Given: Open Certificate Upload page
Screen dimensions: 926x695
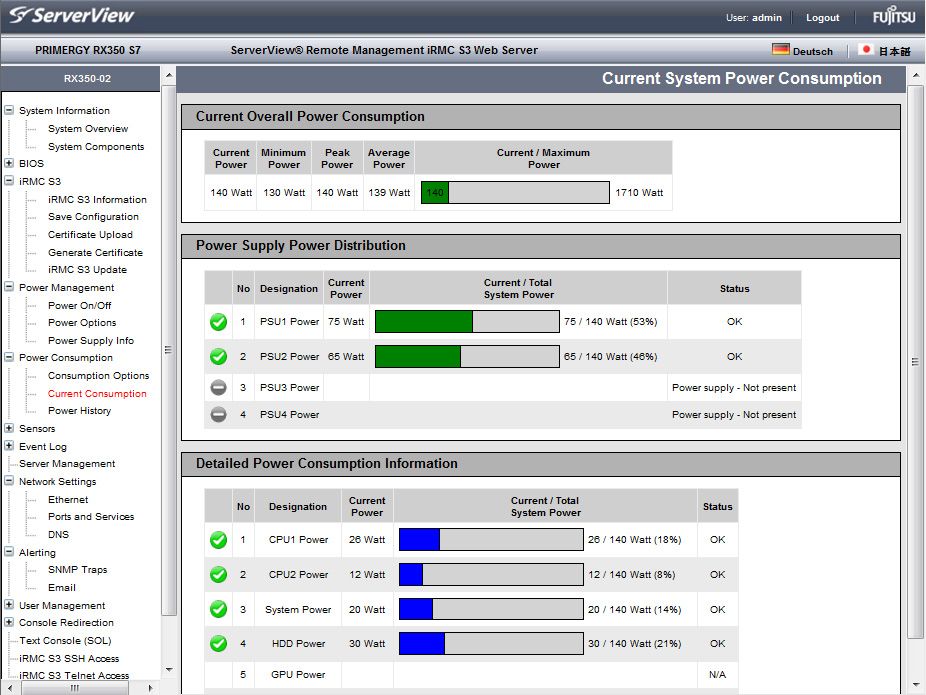Looking at the screenshot, I should [90, 234].
